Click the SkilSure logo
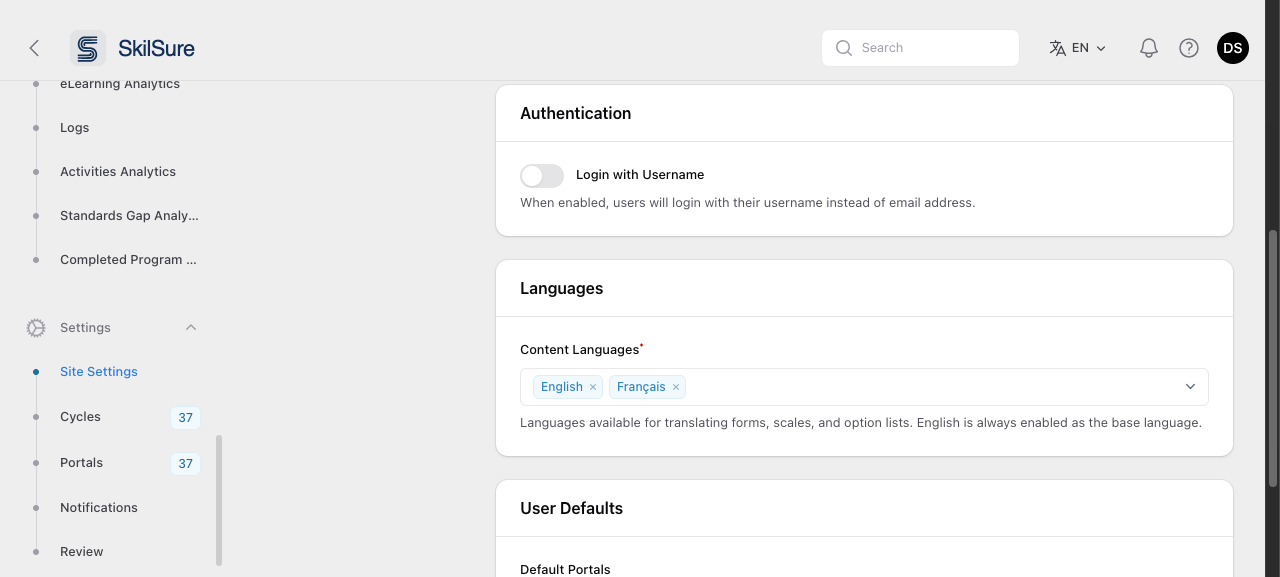 click(133, 48)
